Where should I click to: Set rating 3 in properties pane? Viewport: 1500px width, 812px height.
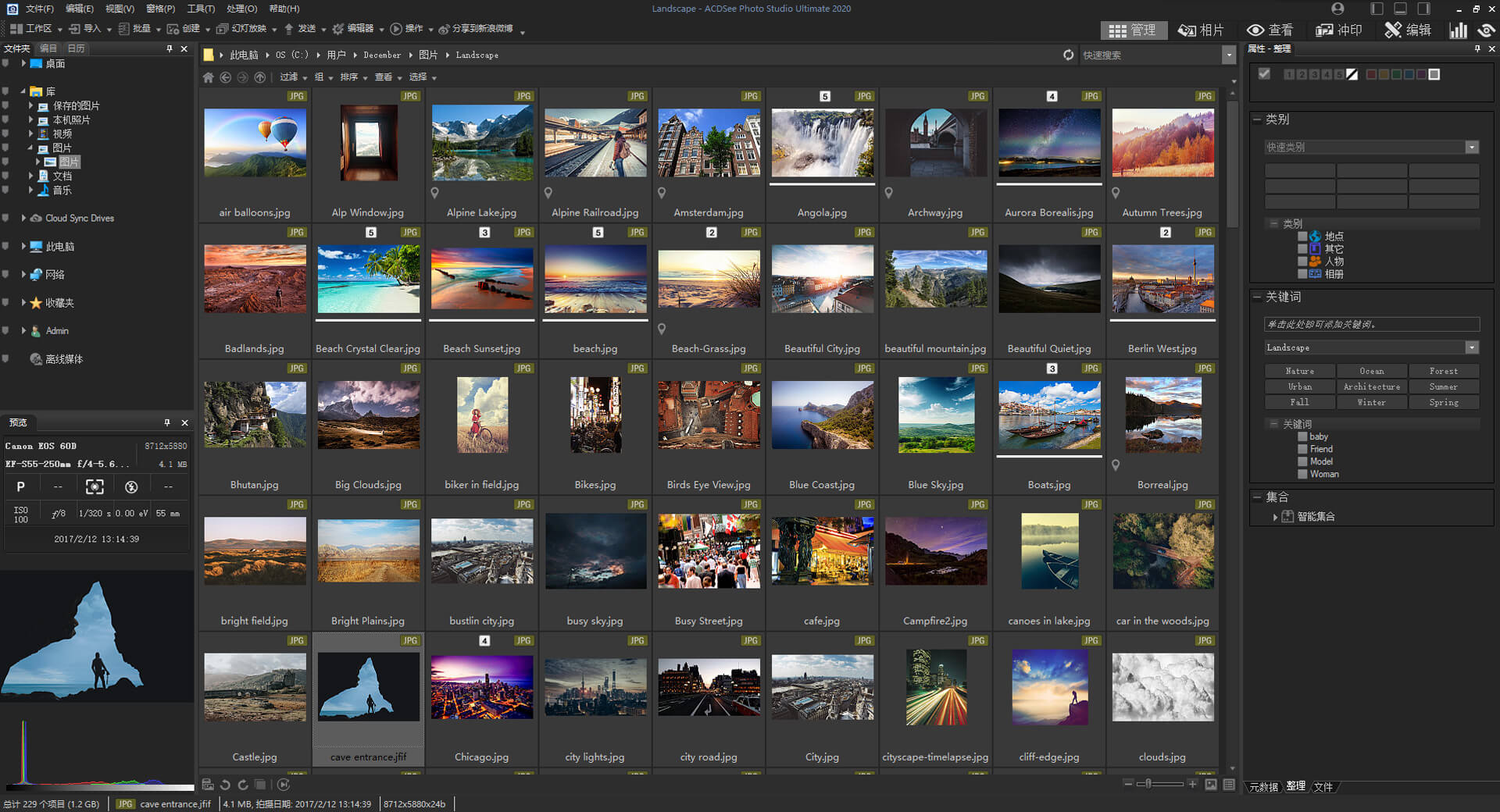pos(1314,75)
